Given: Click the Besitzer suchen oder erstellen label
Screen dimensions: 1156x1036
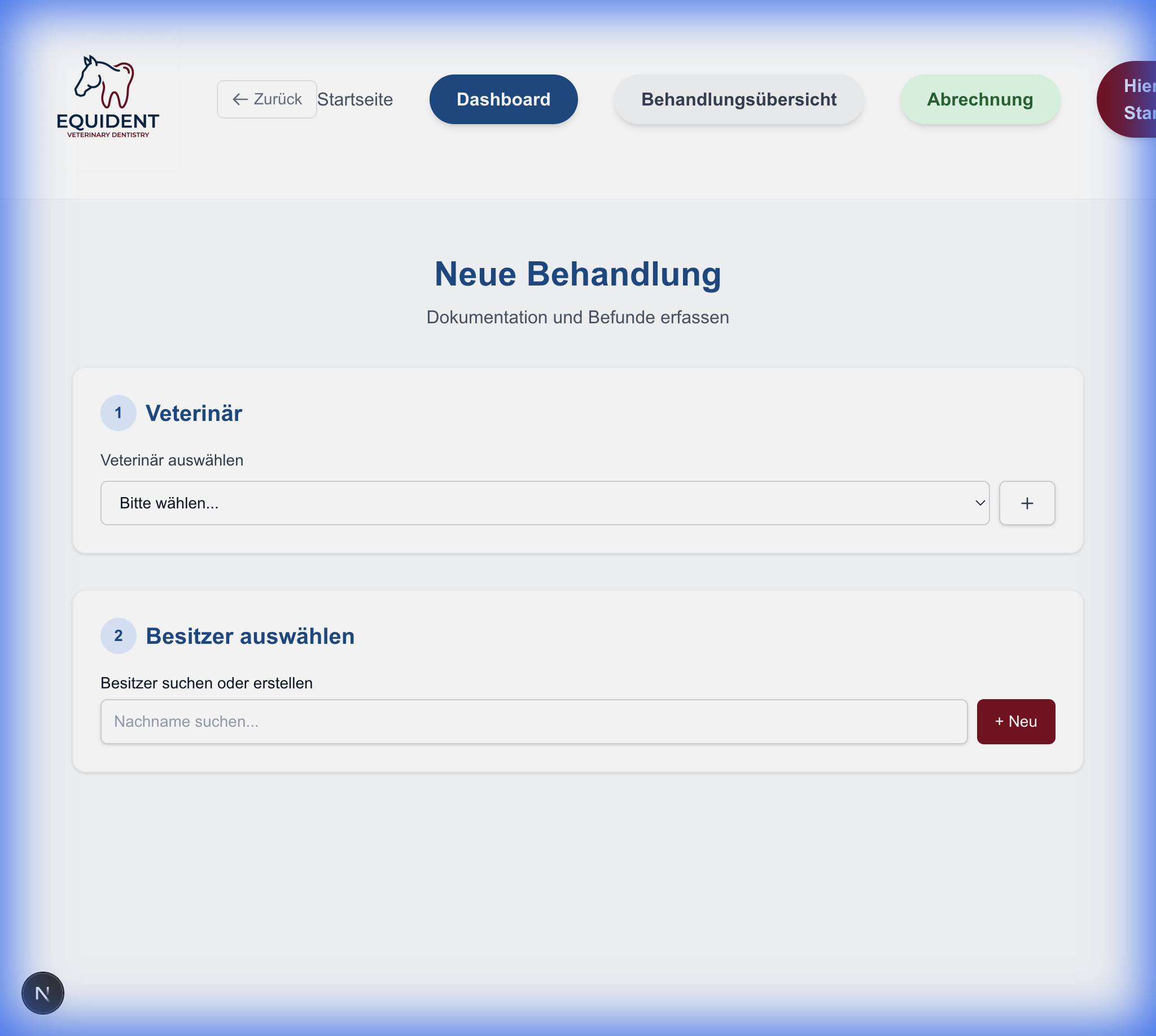Looking at the screenshot, I should [x=206, y=683].
